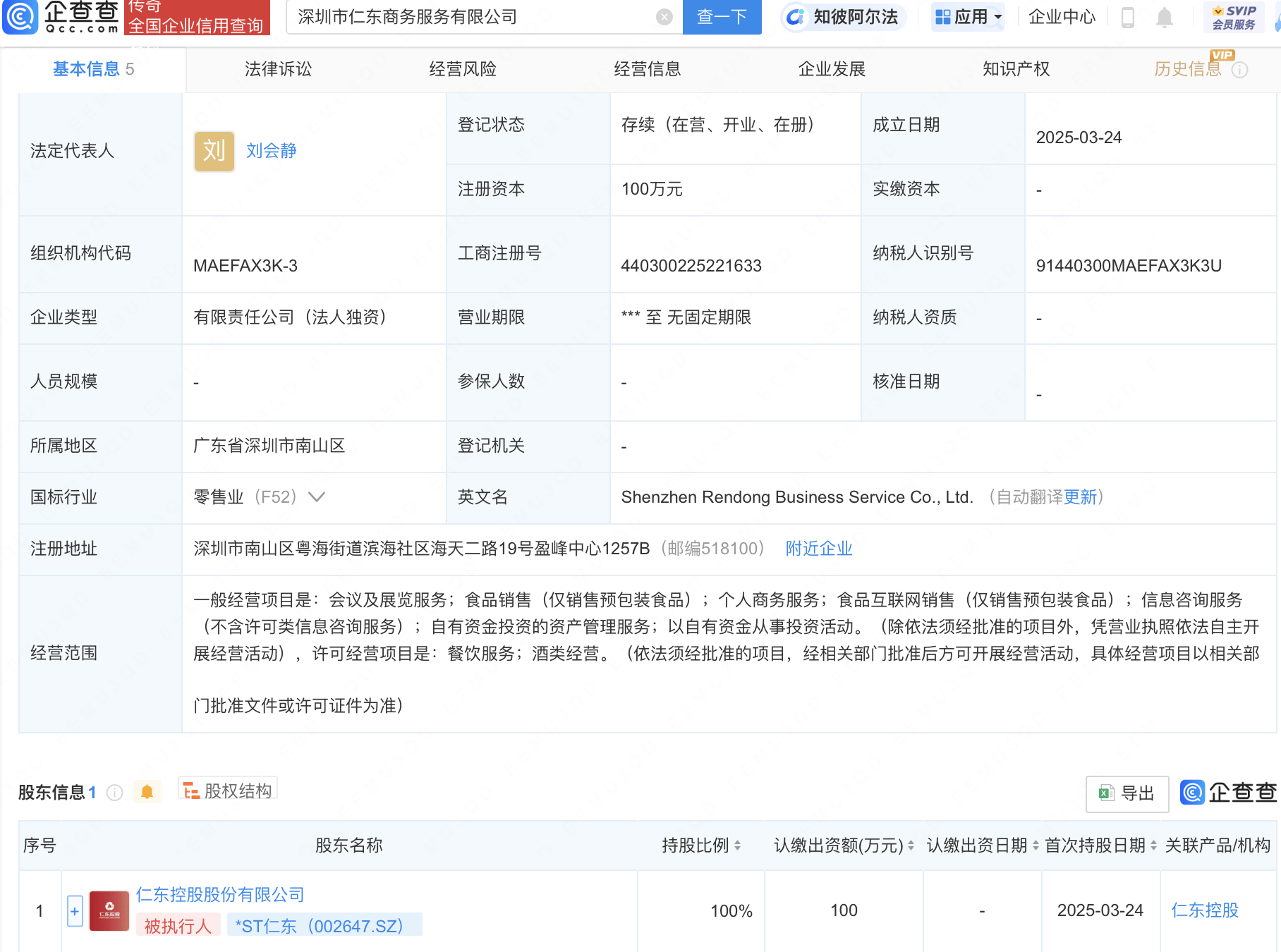1281x952 pixels.
Task: Click the Qichacha watermark logo near export
Action: point(1228,793)
